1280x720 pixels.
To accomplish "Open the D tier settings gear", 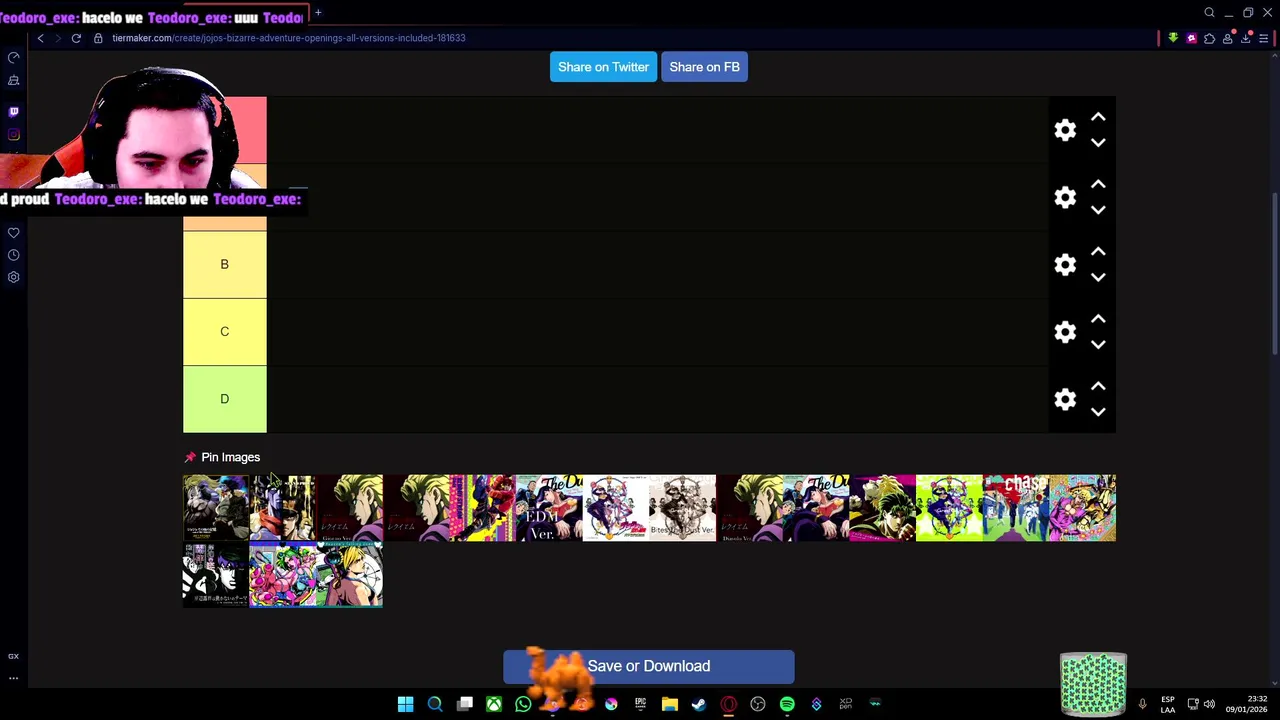I will pos(1065,399).
